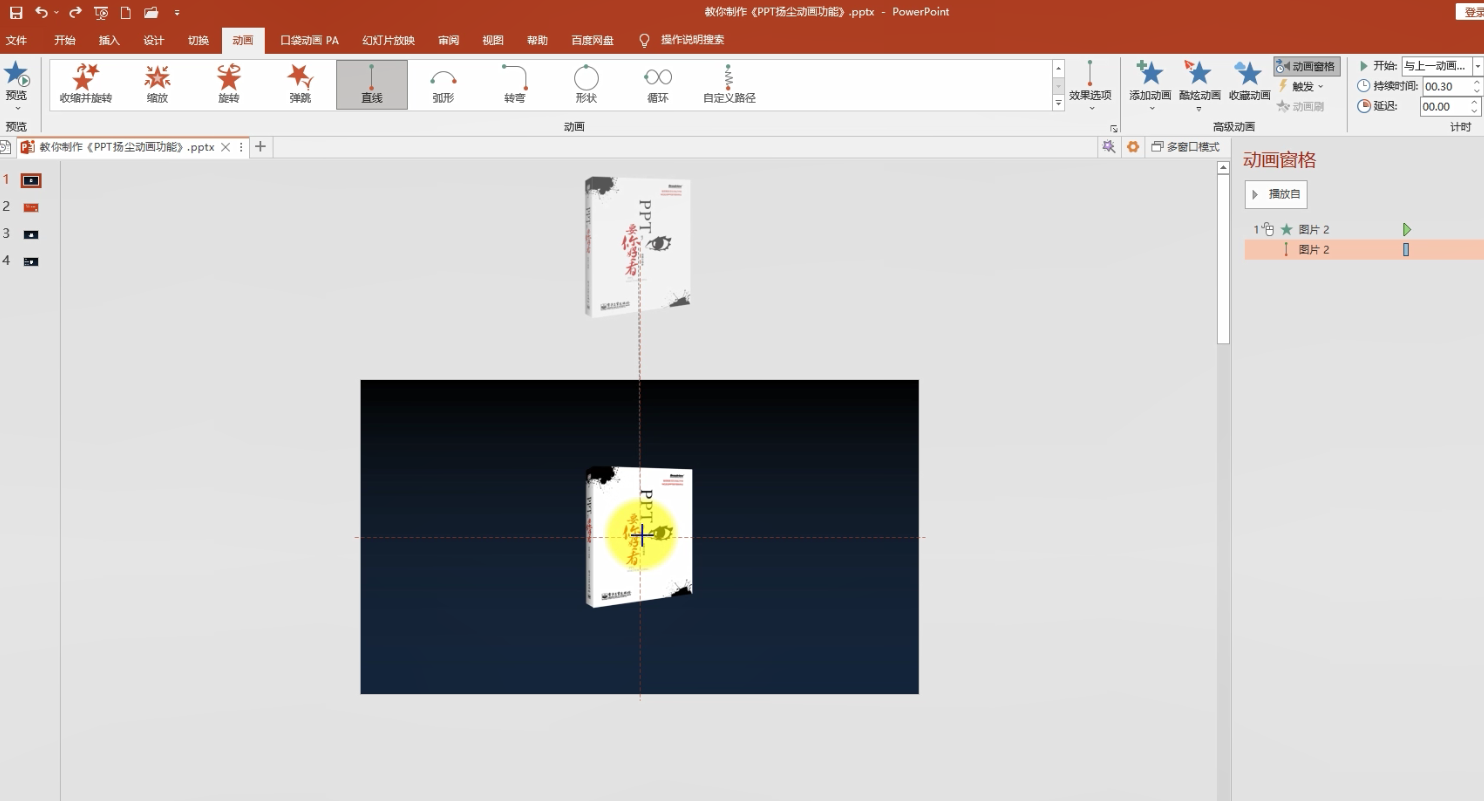The image size is (1484, 801).
Task: Click the 延迟 delay input field
Action: pos(1444,106)
